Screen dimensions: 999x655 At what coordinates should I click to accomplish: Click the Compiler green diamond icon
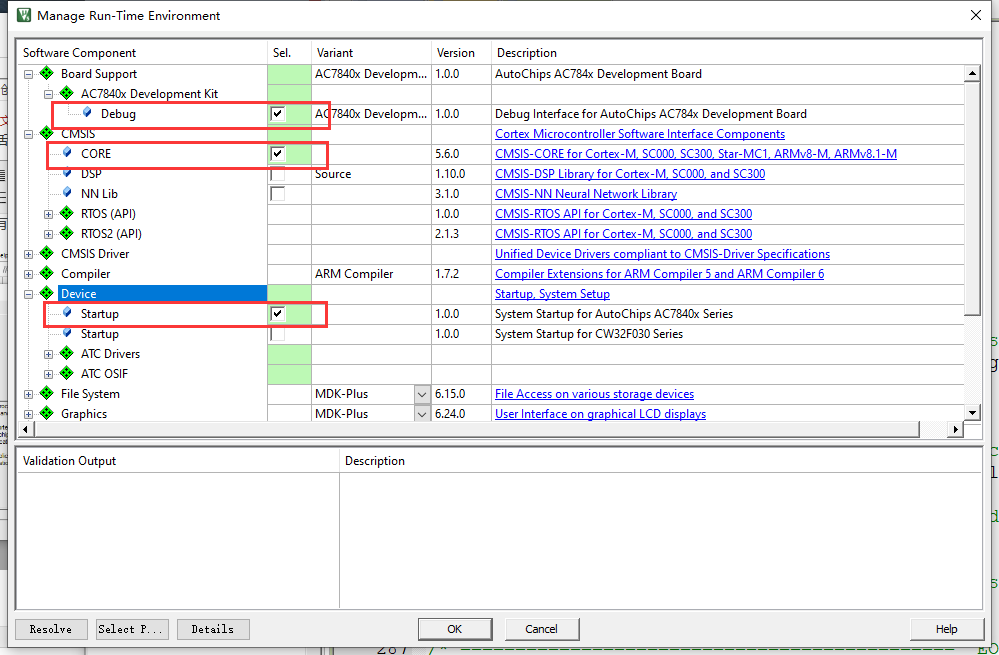click(x=47, y=273)
